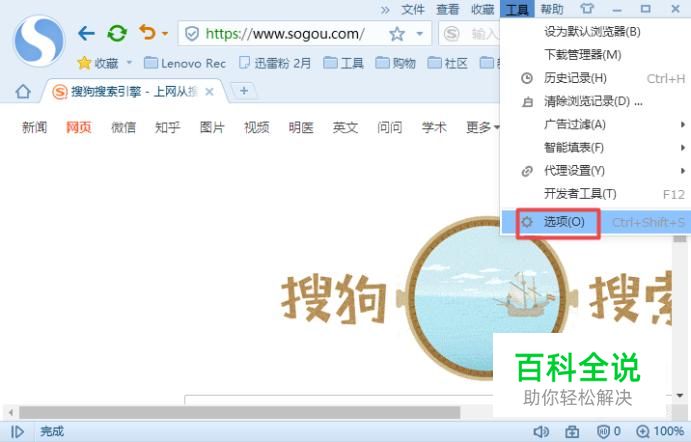Open the 迅雷粉 2月 bookmark
This screenshot has width=691, height=442.
[275, 63]
